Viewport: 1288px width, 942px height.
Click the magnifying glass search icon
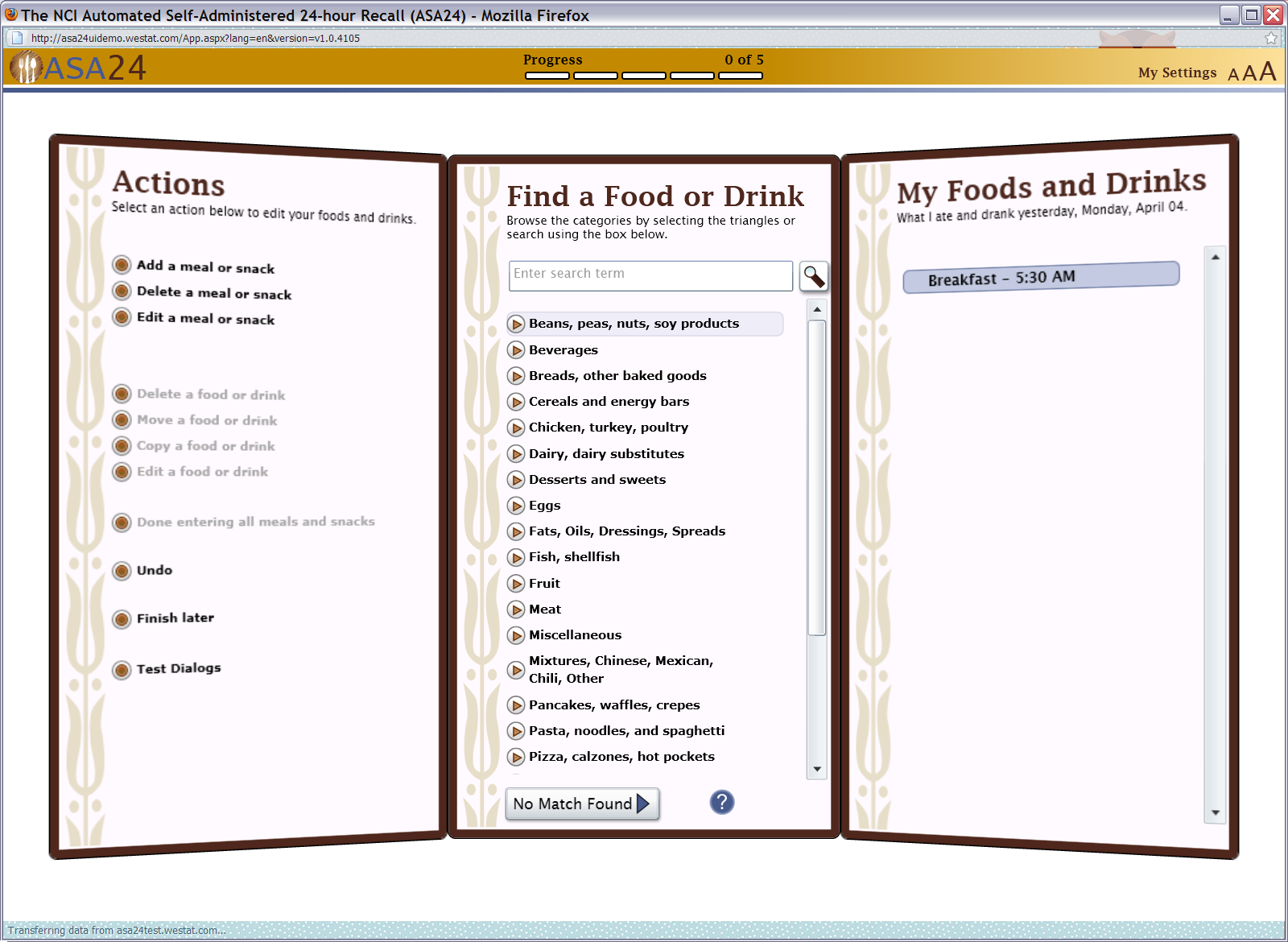[x=813, y=277]
